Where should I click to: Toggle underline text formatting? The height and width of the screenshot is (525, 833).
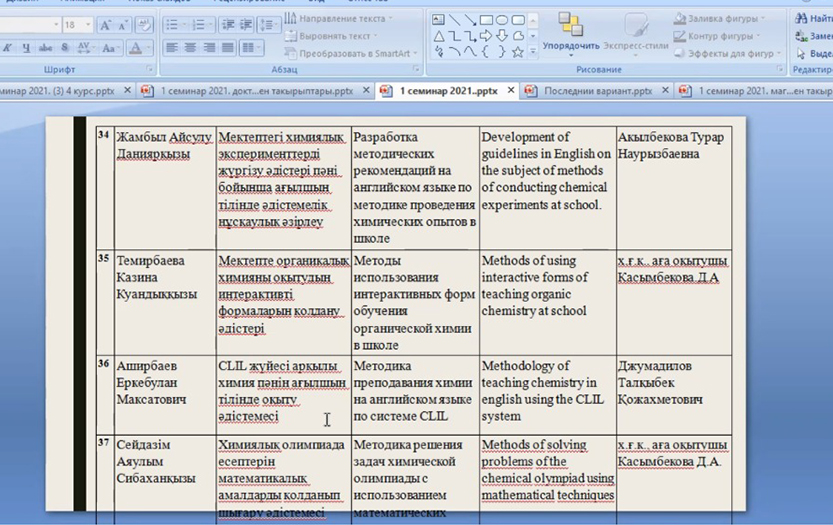click(29, 47)
